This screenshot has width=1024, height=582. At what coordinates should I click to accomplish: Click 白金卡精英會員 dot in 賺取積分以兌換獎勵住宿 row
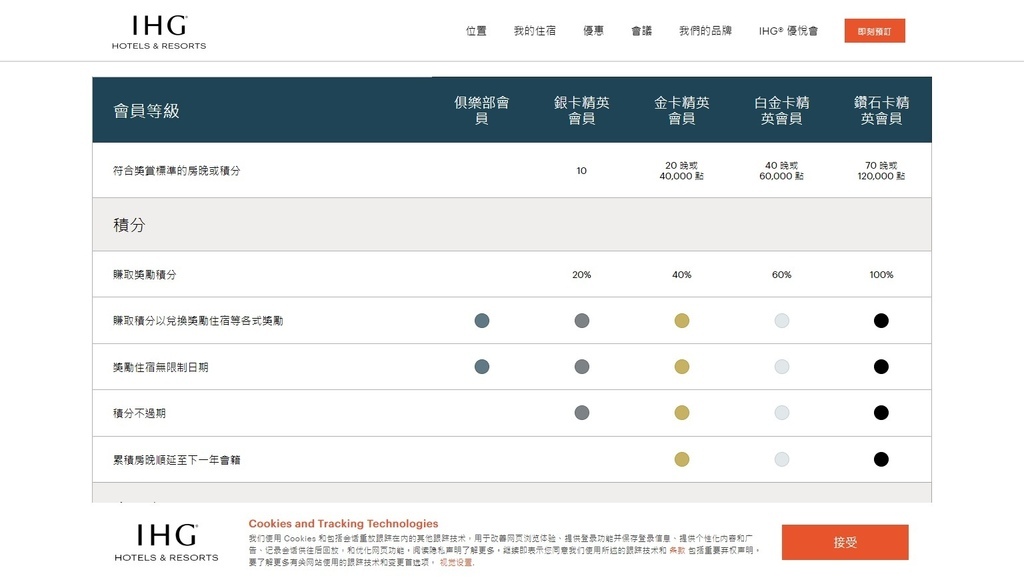point(782,321)
